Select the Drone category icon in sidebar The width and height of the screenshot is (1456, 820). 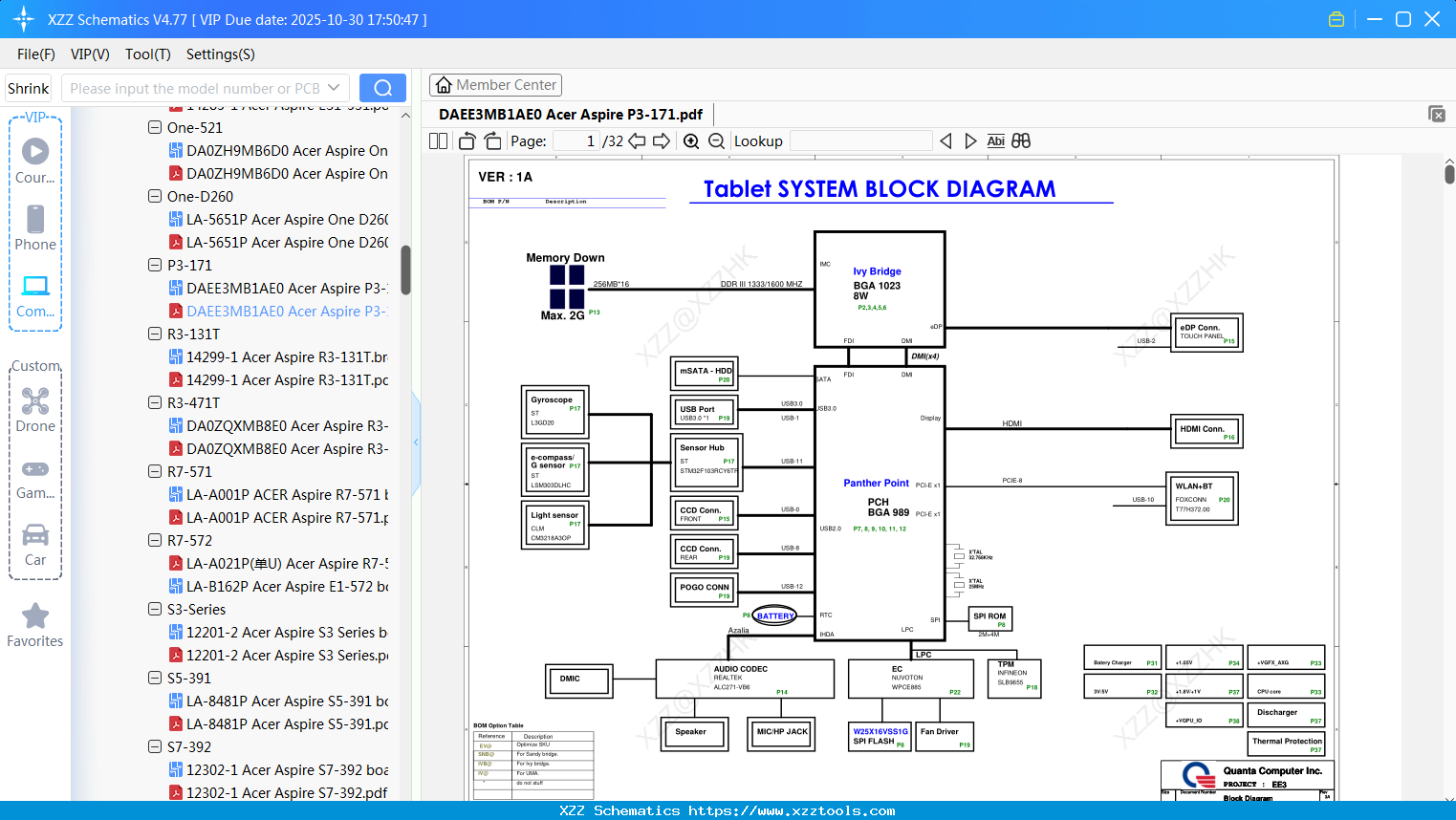tap(35, 401)
